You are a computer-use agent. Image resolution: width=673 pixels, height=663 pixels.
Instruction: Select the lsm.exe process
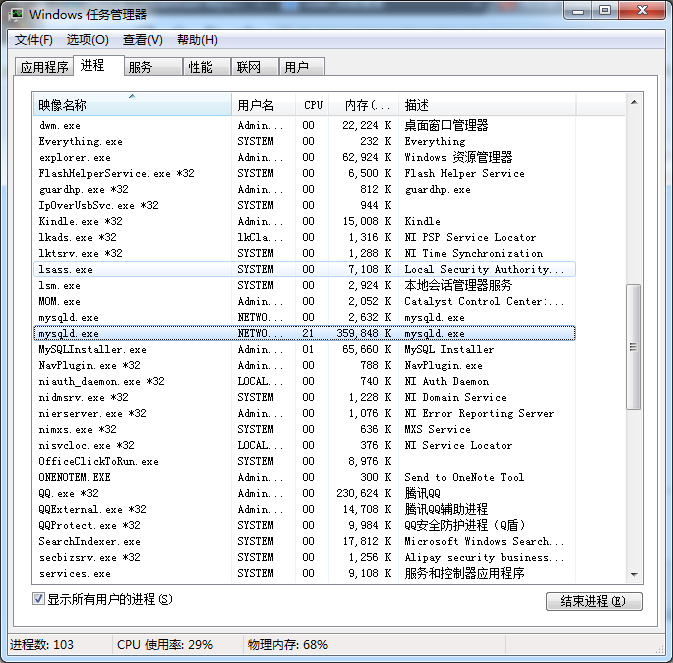pos(304,285)
